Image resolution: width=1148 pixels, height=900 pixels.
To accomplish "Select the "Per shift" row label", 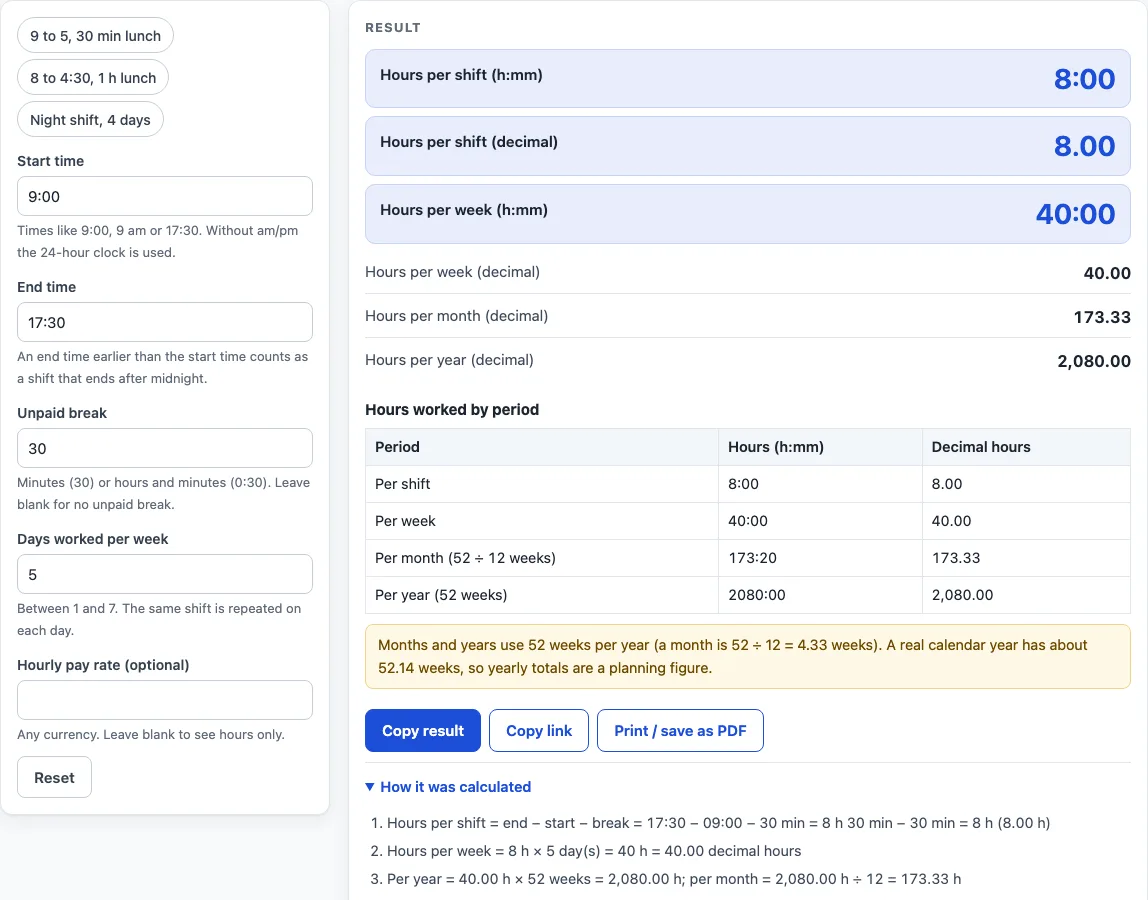I will 403,484.
